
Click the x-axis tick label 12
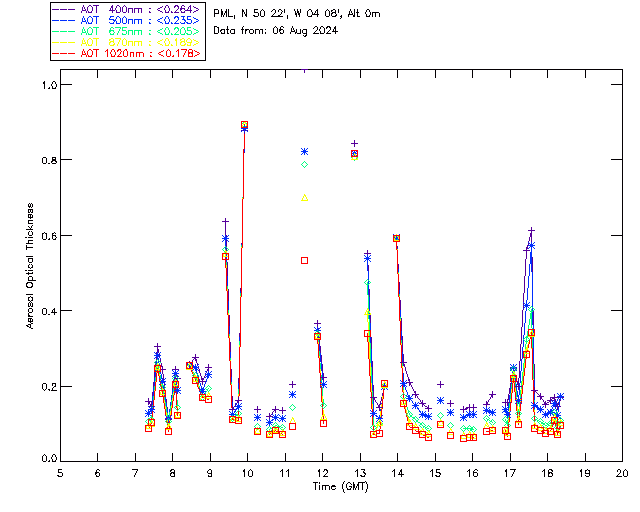click(x=322, y=473)
